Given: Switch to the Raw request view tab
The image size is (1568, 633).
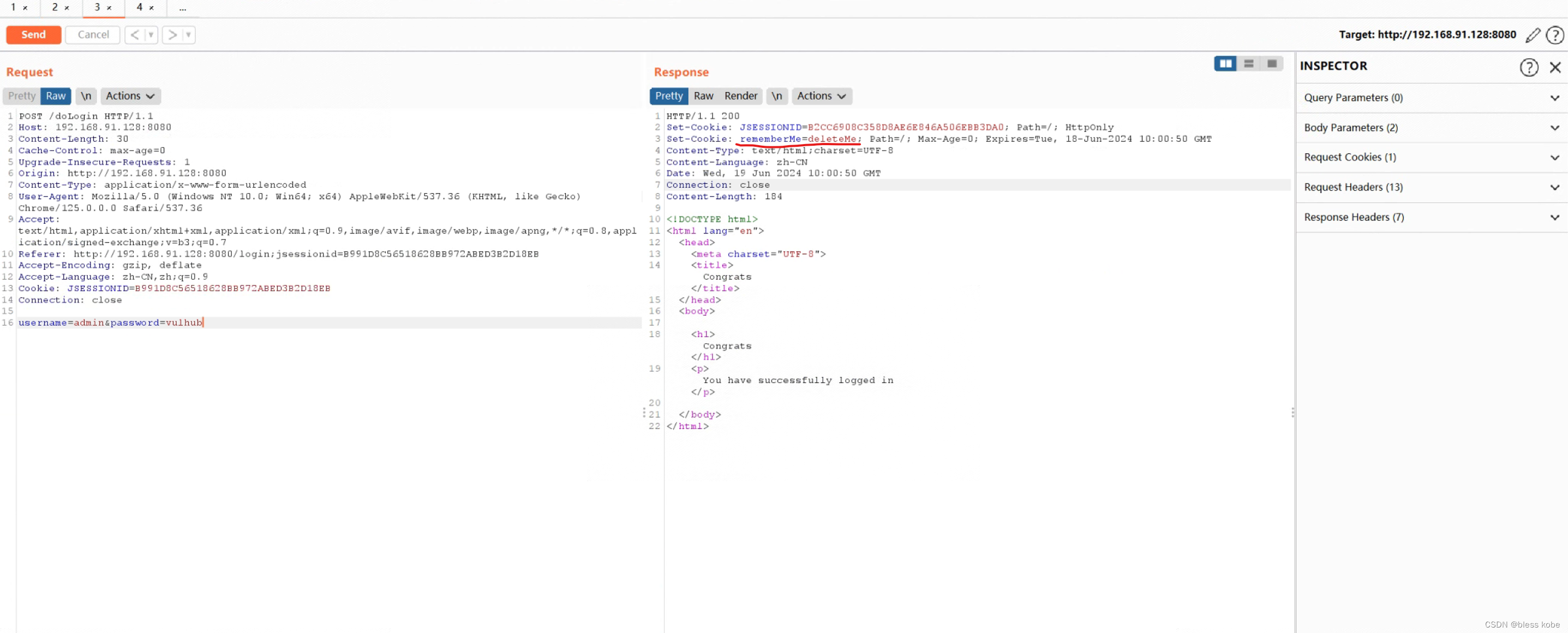Looking at the screenshot, I should (x=55, y=95).
